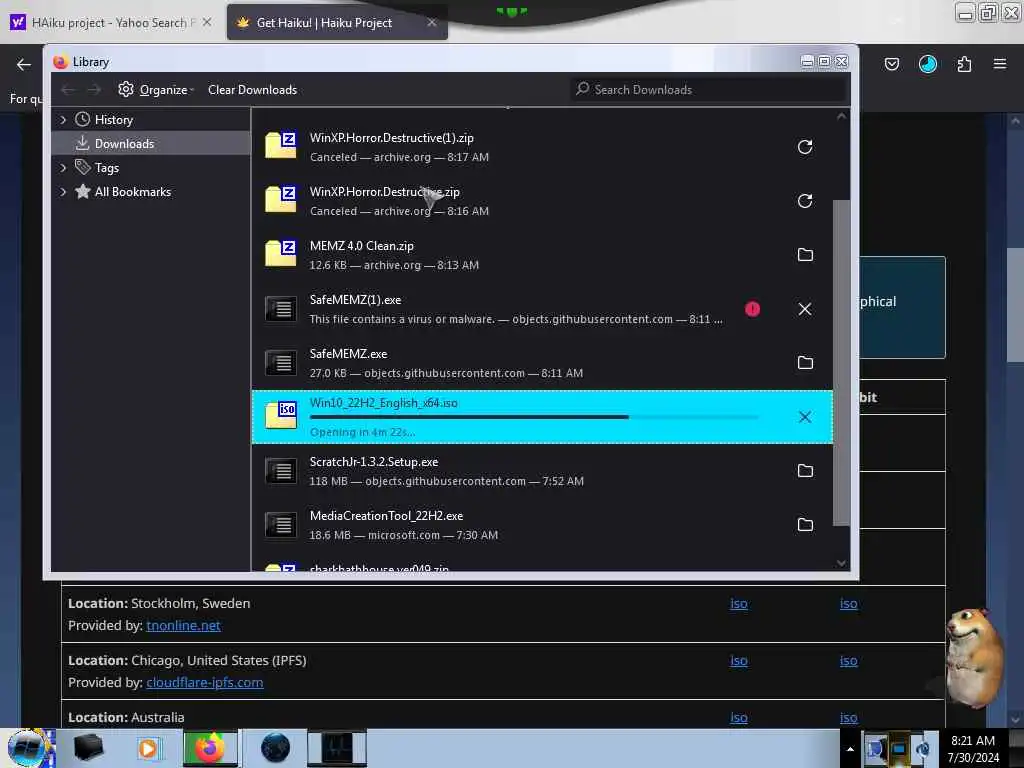Image resolution: width=1024 pixels, height=768 pixels.
Task: Close the Get Haiku! tab
Action: [432, 22]
